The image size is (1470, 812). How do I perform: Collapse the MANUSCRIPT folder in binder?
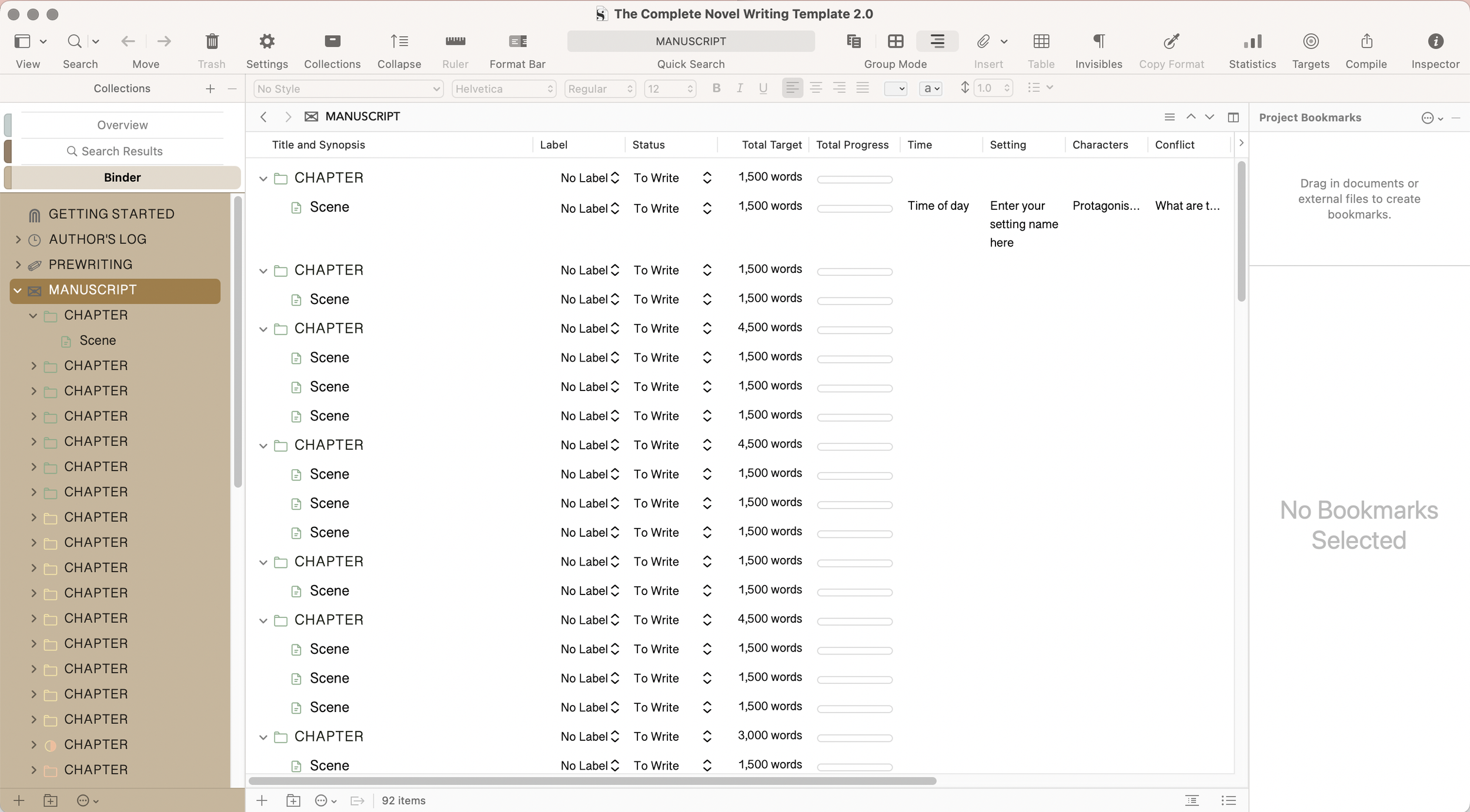click(x=18, y=290)
